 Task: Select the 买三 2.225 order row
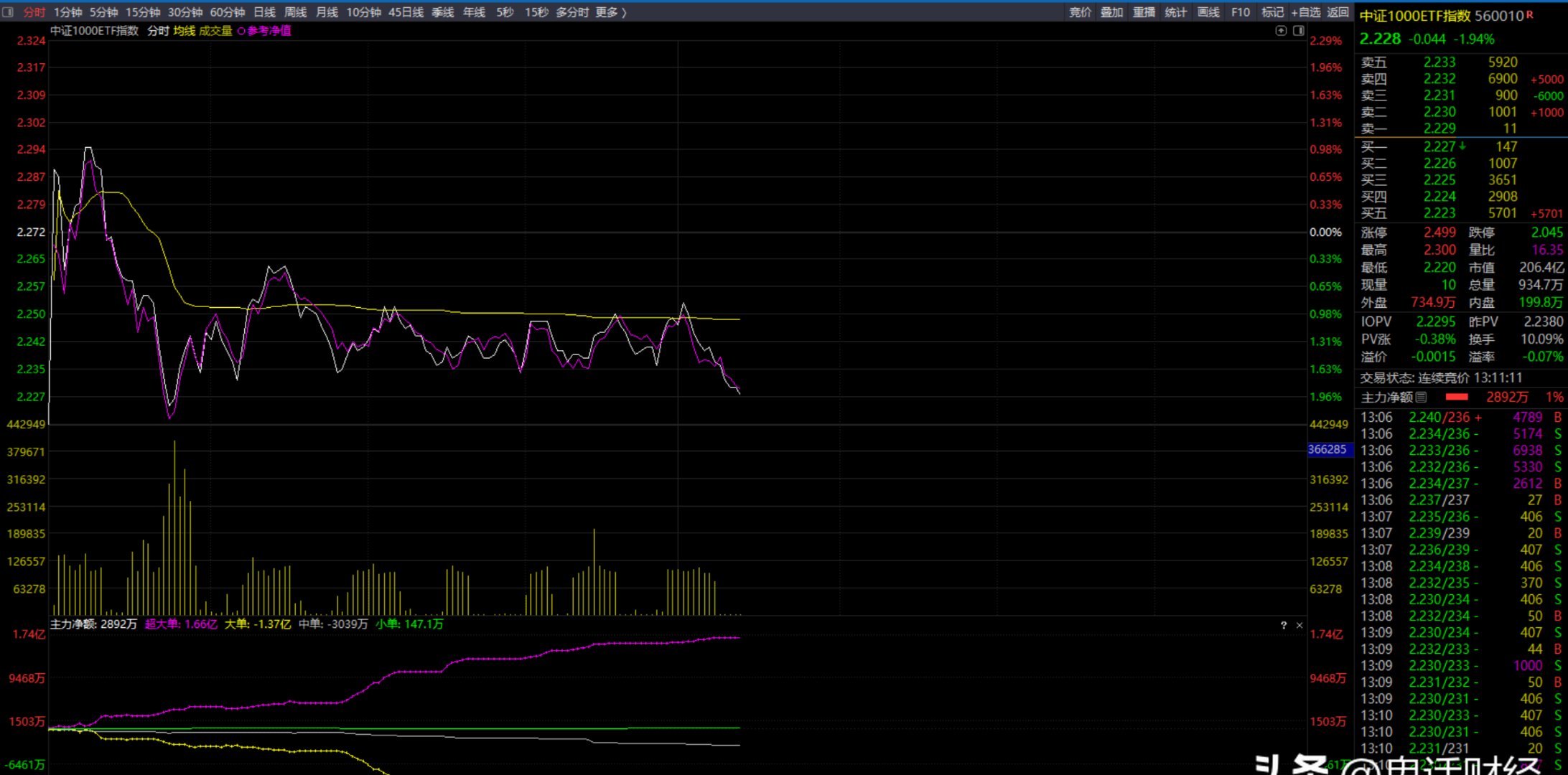click(x=1462, y=179)
